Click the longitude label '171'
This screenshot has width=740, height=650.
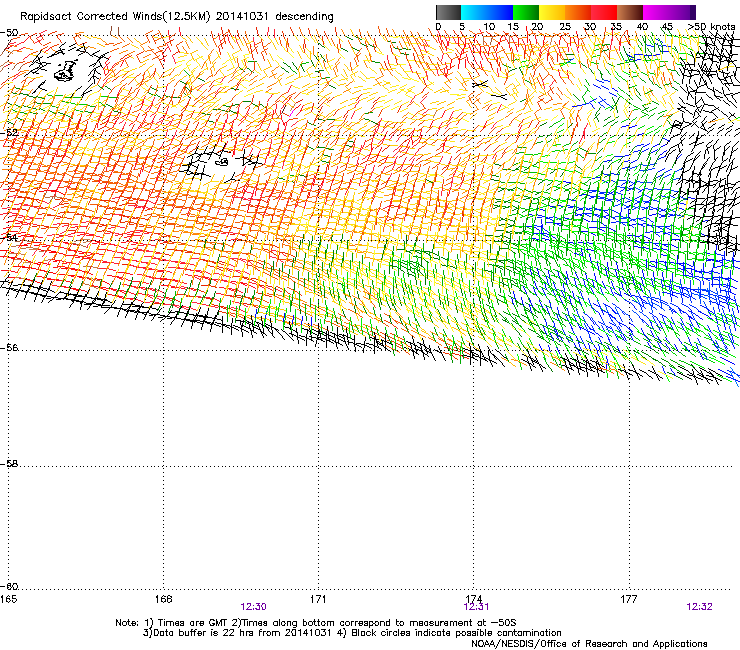318,599
